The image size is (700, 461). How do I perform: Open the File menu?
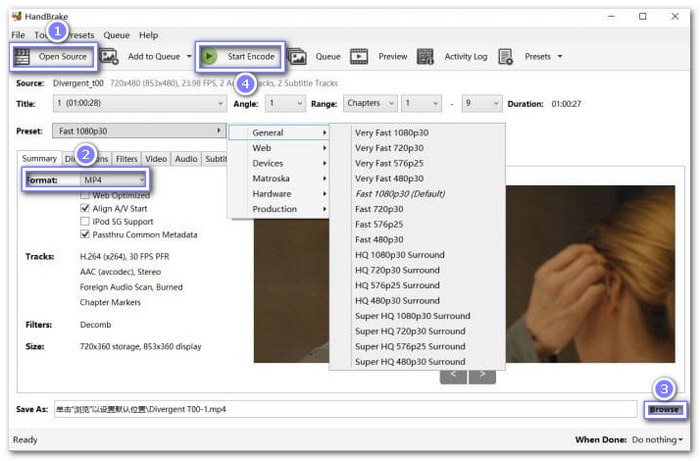point(18,35)
